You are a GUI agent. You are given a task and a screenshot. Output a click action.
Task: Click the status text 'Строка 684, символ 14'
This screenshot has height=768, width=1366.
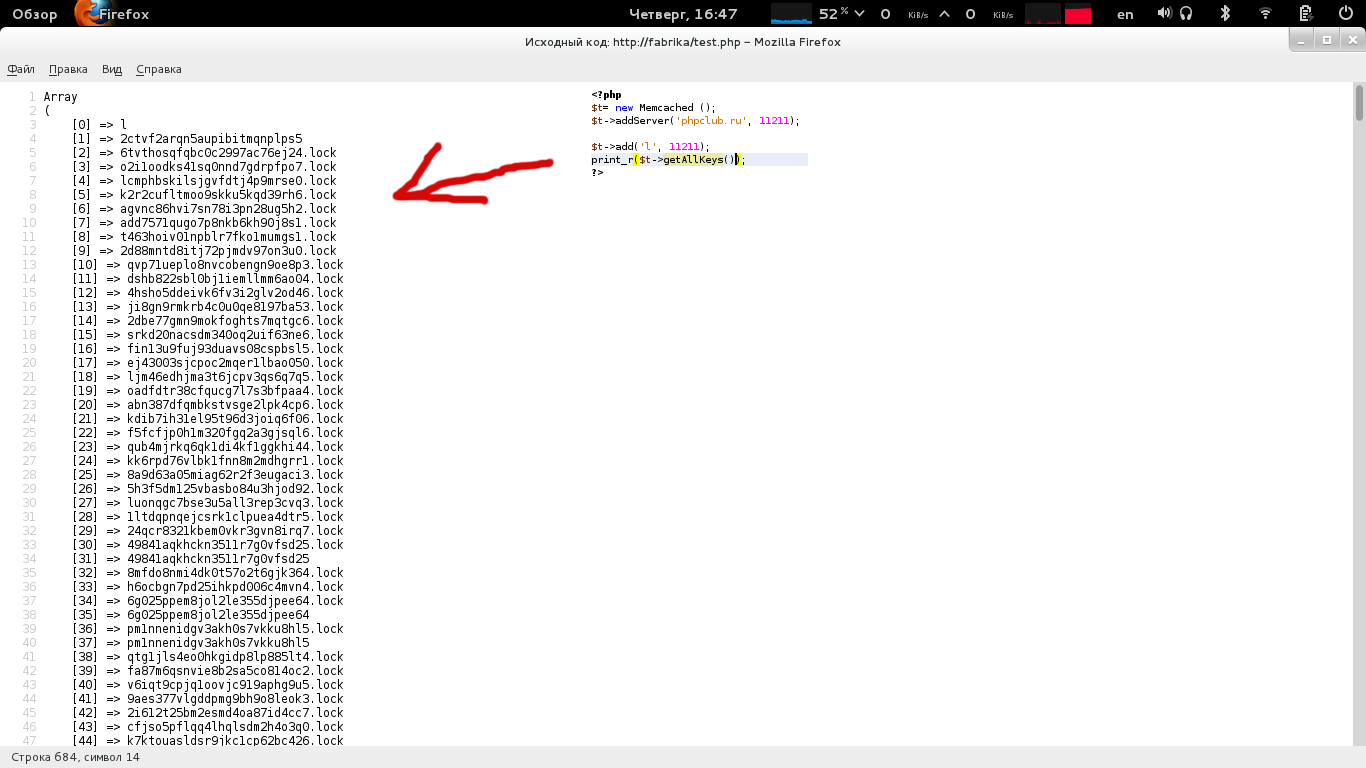[x=76, y=757]
